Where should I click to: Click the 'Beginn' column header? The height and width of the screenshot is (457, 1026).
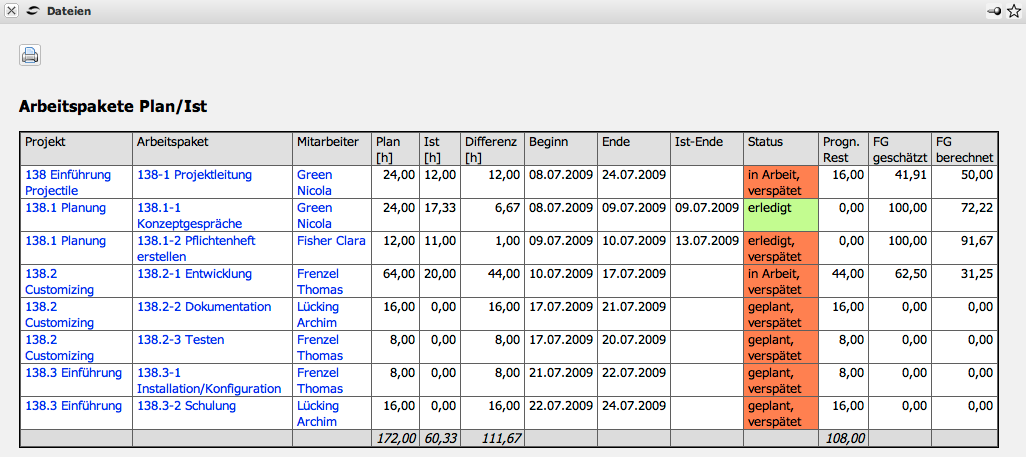(561, 149)
